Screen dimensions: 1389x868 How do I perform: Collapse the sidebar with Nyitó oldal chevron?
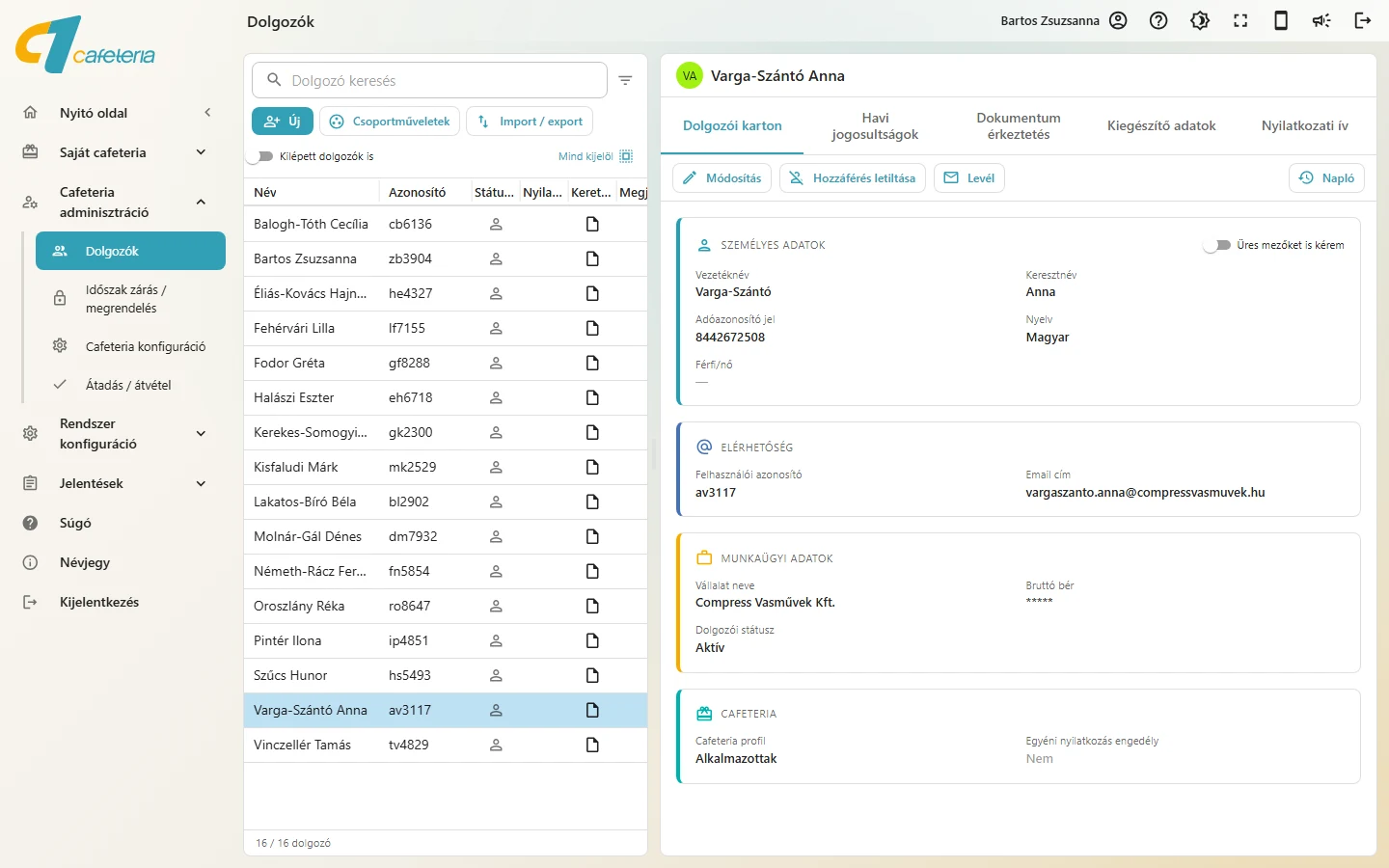[x=207, y=113]
